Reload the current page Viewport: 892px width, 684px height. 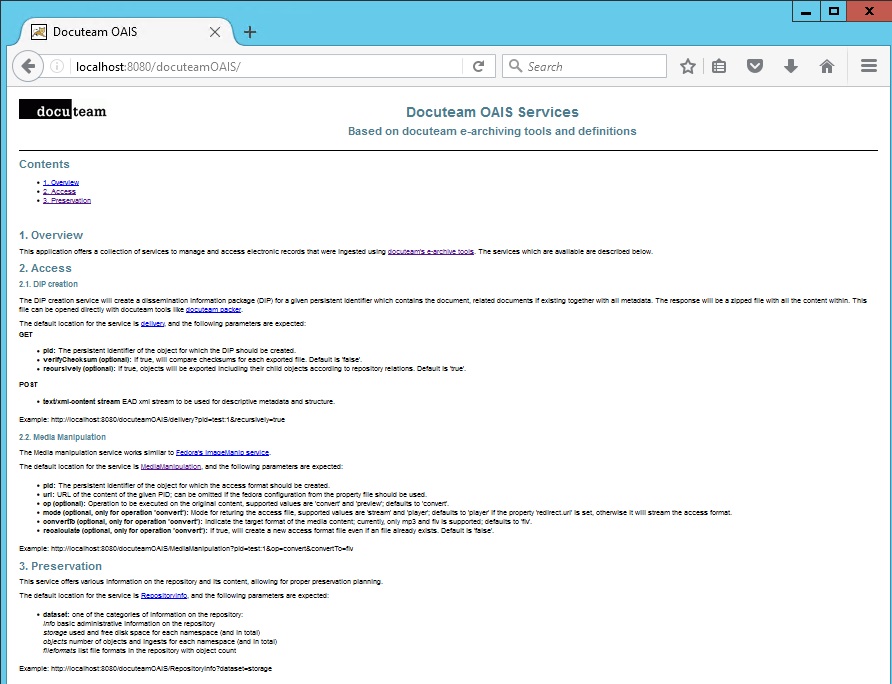pyautogui.click(x=478, y=67)
